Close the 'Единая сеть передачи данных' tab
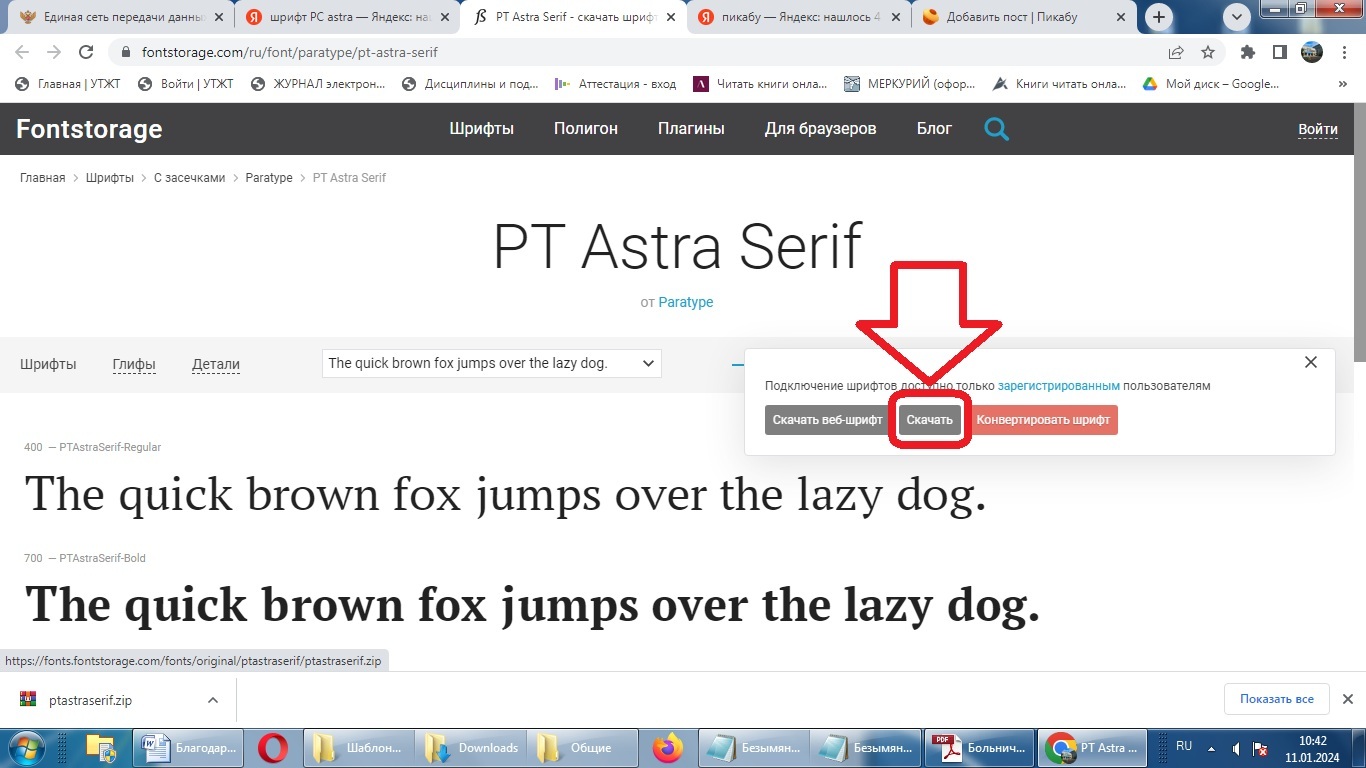This screenshot has width=1366, height=768. click(x=219, y=17)
